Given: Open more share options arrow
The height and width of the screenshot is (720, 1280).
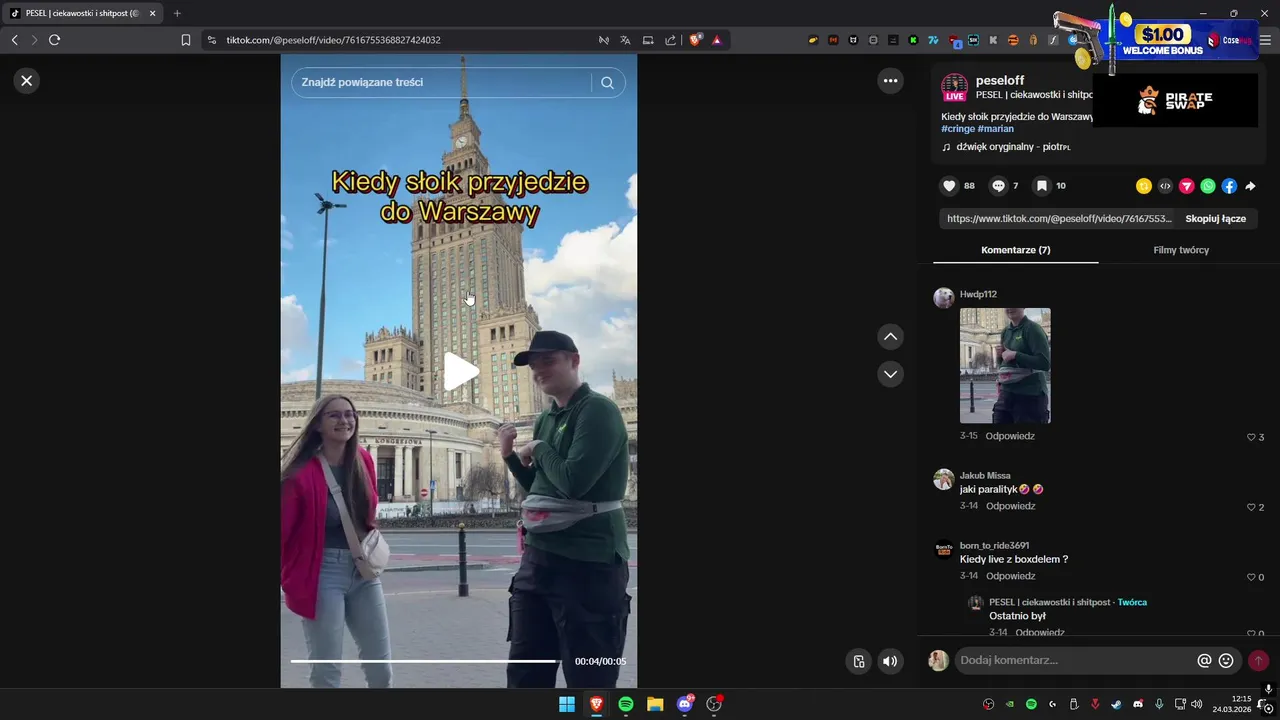Looking at the screenshot, I should (1250, 186).
